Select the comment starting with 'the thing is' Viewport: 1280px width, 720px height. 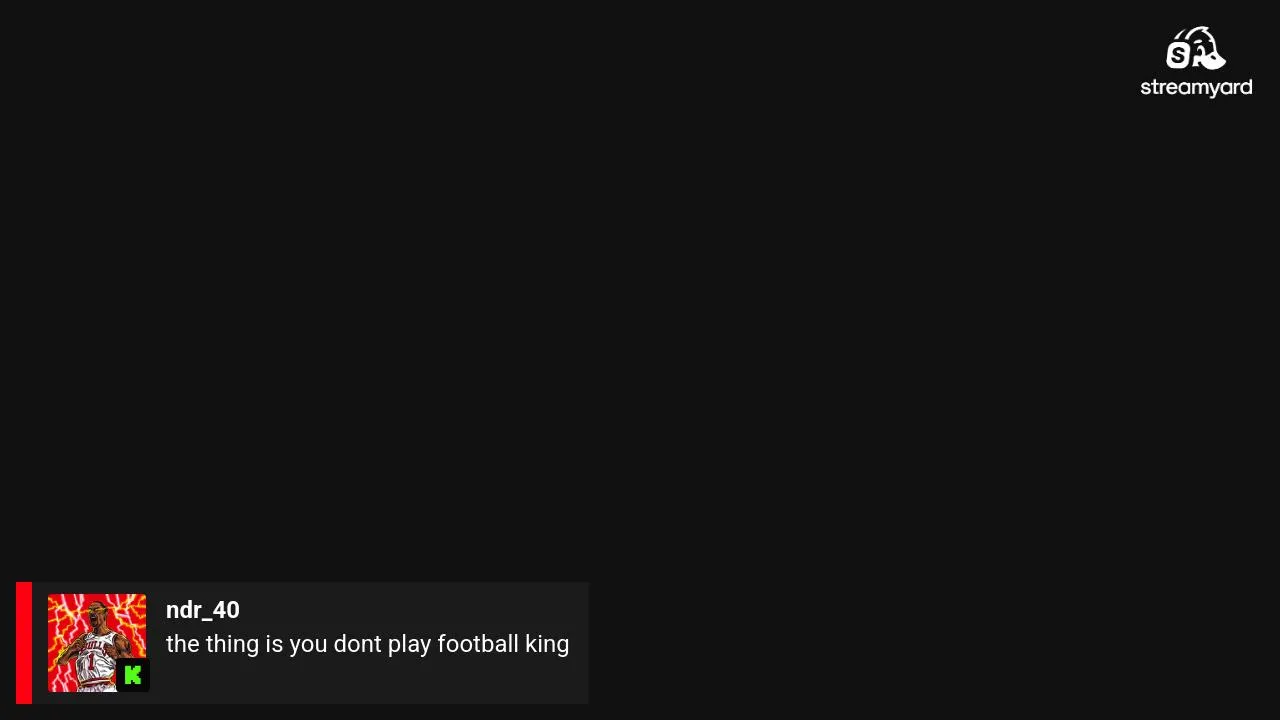367,644
